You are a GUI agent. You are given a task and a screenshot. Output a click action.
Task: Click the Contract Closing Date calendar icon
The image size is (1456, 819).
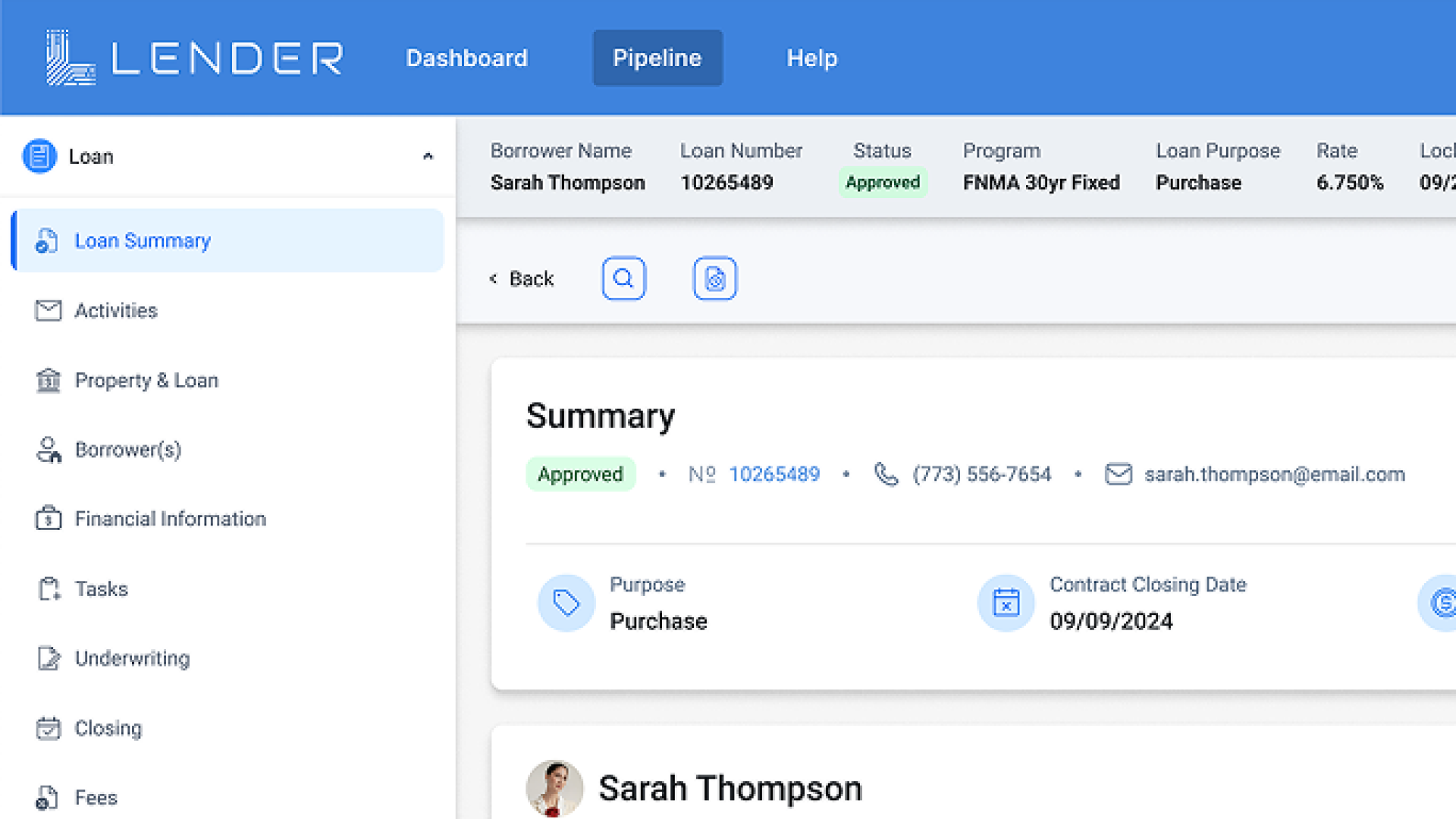(1006, 603)
